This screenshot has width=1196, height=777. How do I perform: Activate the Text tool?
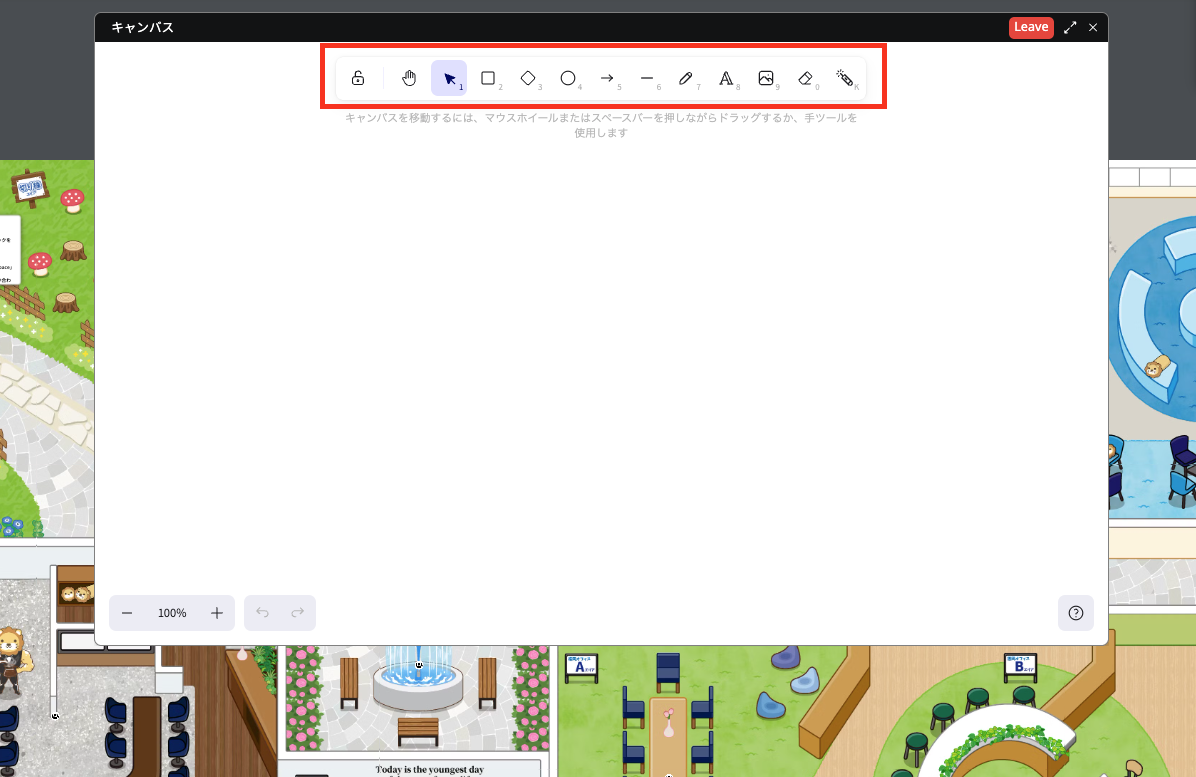click(x=726, y=78)
